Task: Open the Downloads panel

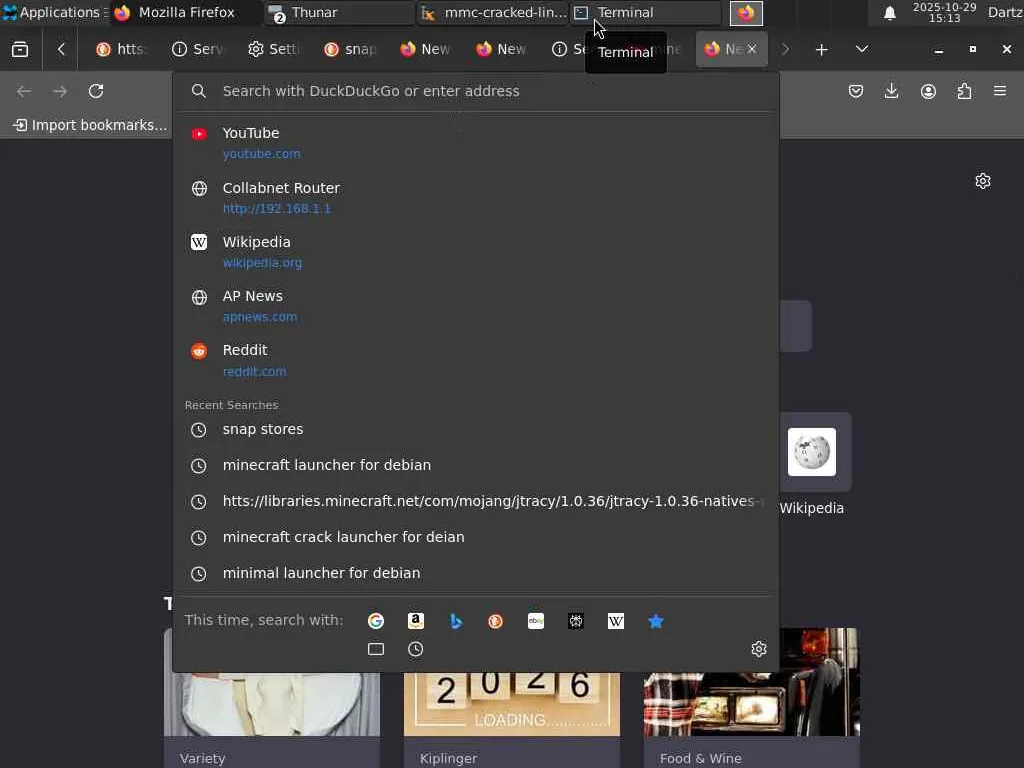Action: (891, 91)
